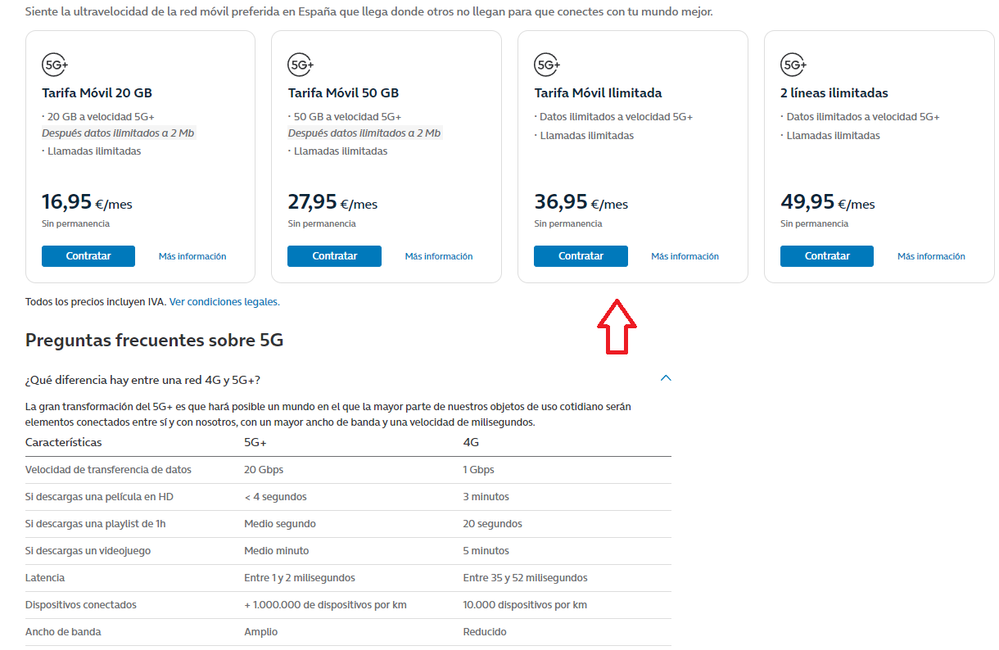Image resolution: width=999 pixels, height=650 pixels.
Task: Click 5G+ icon on Tarifa Móvil 50 GB
Action: [301, 65]
